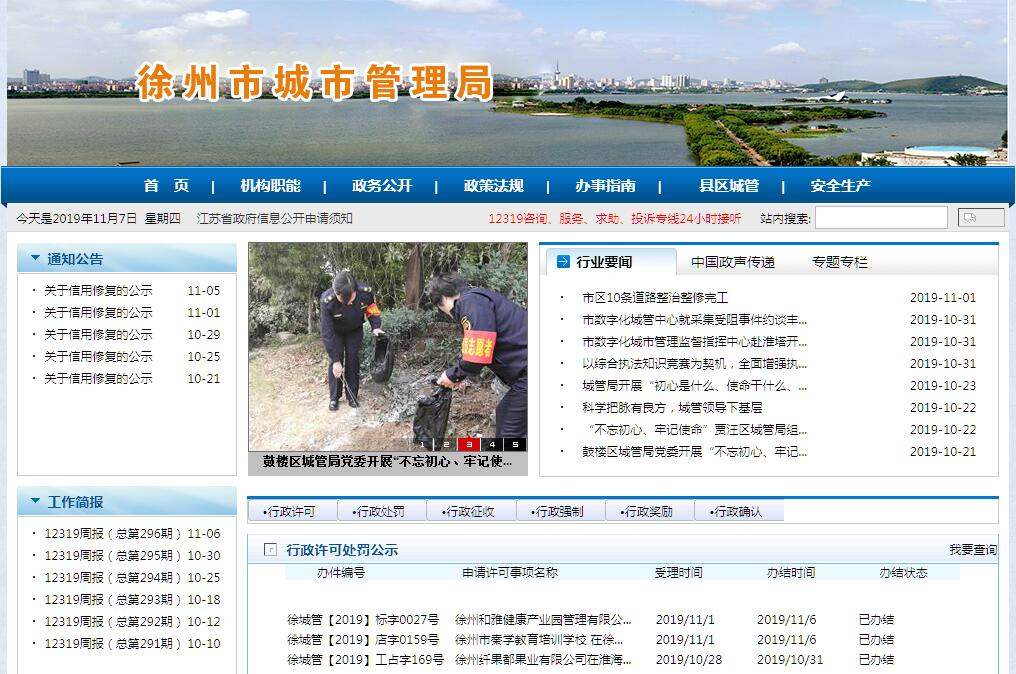Switch to the 中国政声传递 tab
This screenshot has height=674, width=1016.
click(732, 262)
